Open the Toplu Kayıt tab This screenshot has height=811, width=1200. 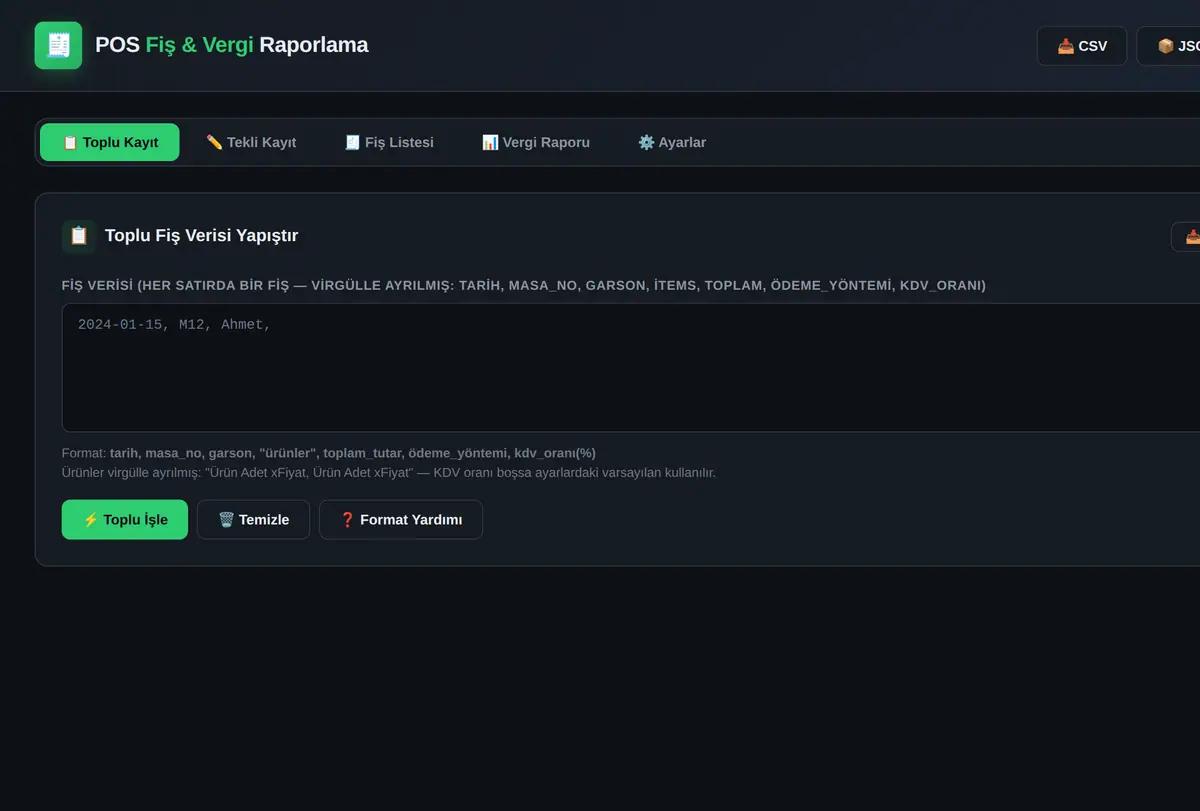click(110, 142)
